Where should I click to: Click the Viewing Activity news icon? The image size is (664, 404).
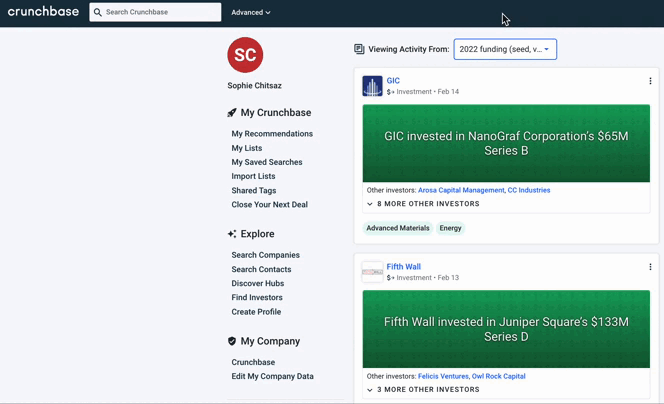coord(359,49)
